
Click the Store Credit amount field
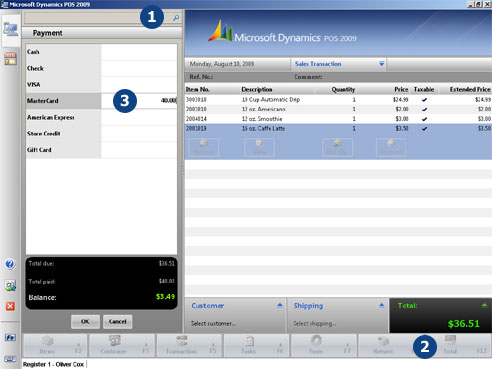pyautogui.click(x=139, y=134)
